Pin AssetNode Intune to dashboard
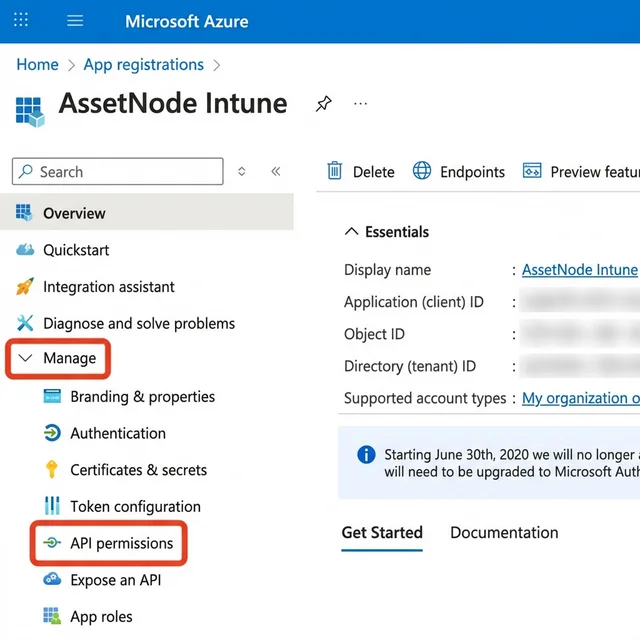 click(324, 104)
